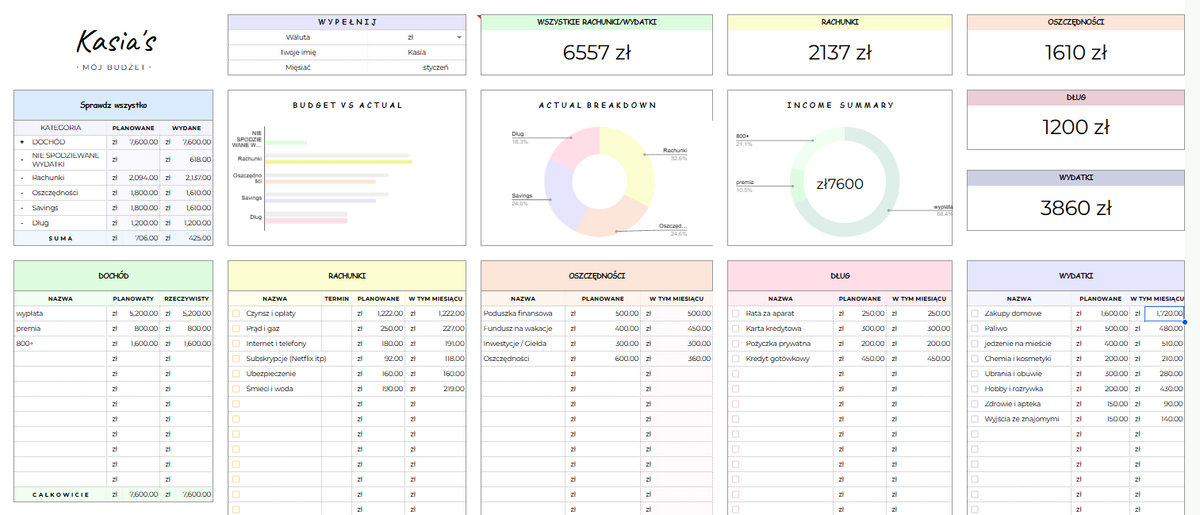Select the 6557 zł total bills value
Image resolution: width=1200 pixels, height=515 pixels.
point(596,53)
